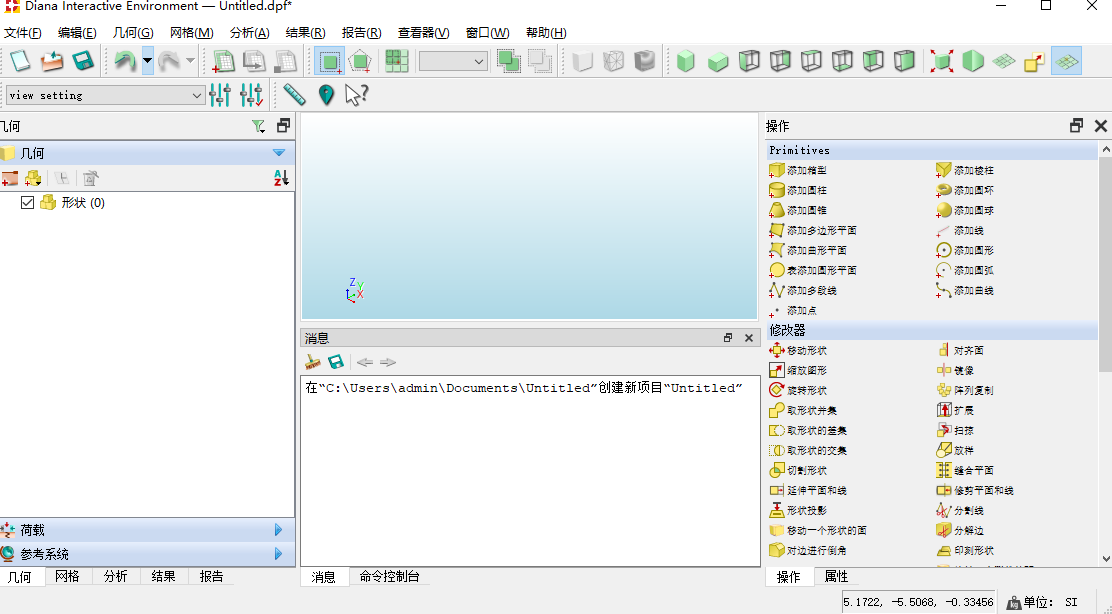1112x614 pixels.
Task: Click the teal location pin icon
Action: pos(326,95)
